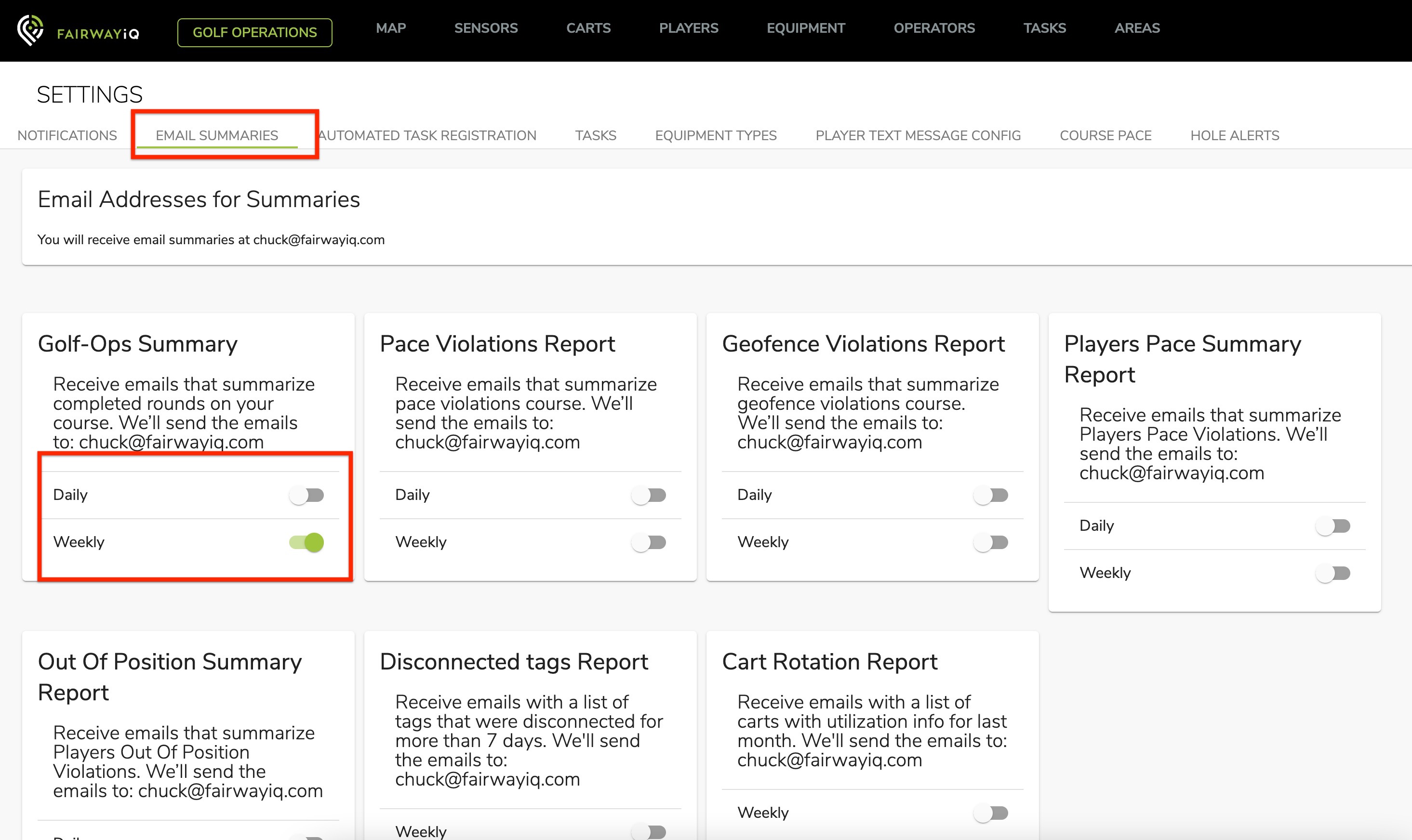
Task: Toggle Weekly Disconnected tags Report
Action: tap(648, 831)
